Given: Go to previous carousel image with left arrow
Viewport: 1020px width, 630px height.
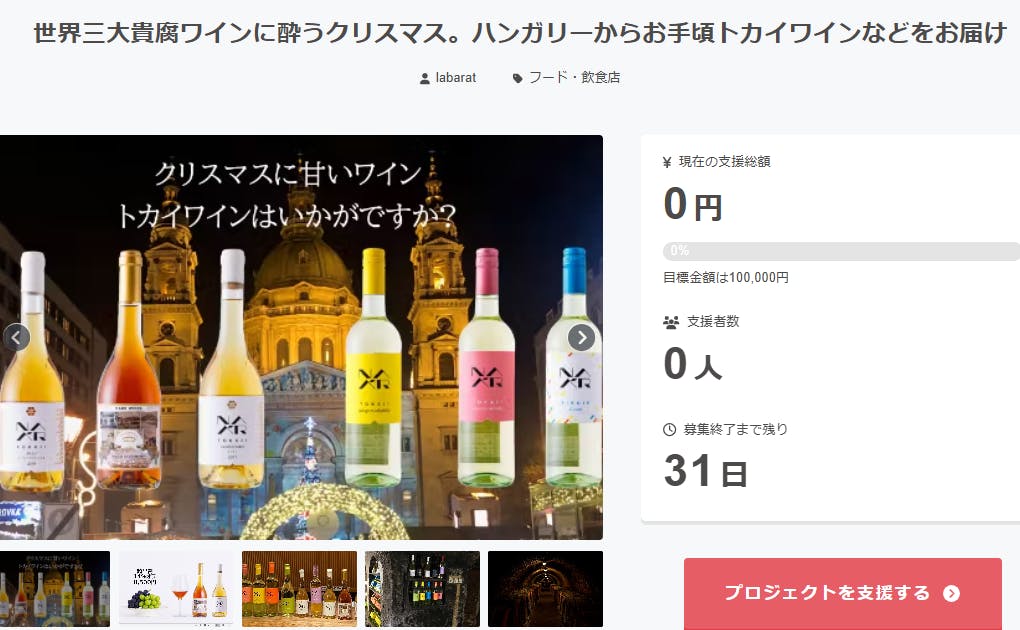Looking at the screenshot, I should click(x=16, y=337).
